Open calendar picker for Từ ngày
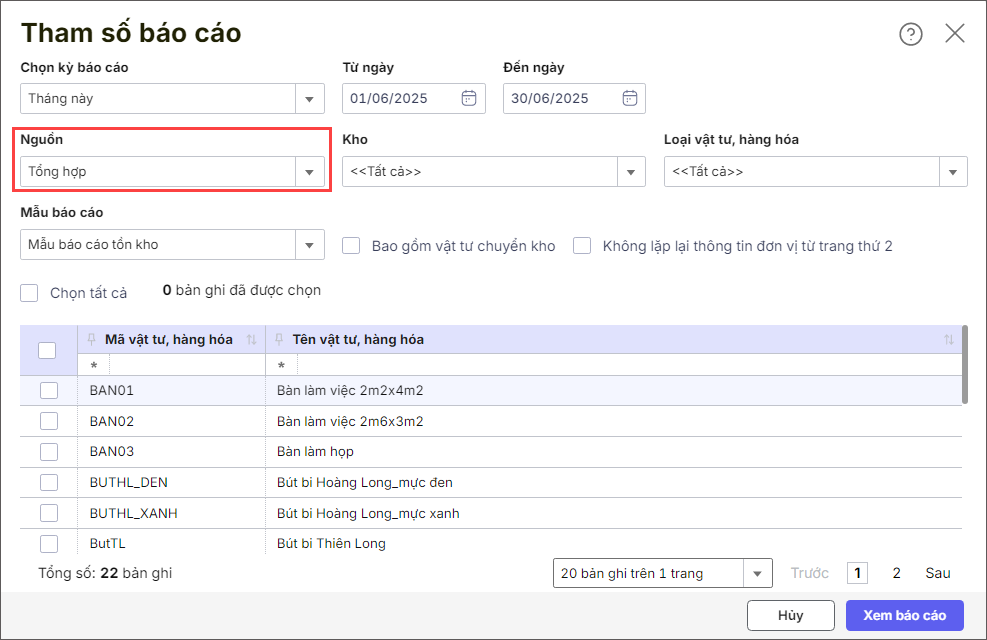The width and height of the screenshot is (987, 640). click(468, 98)
